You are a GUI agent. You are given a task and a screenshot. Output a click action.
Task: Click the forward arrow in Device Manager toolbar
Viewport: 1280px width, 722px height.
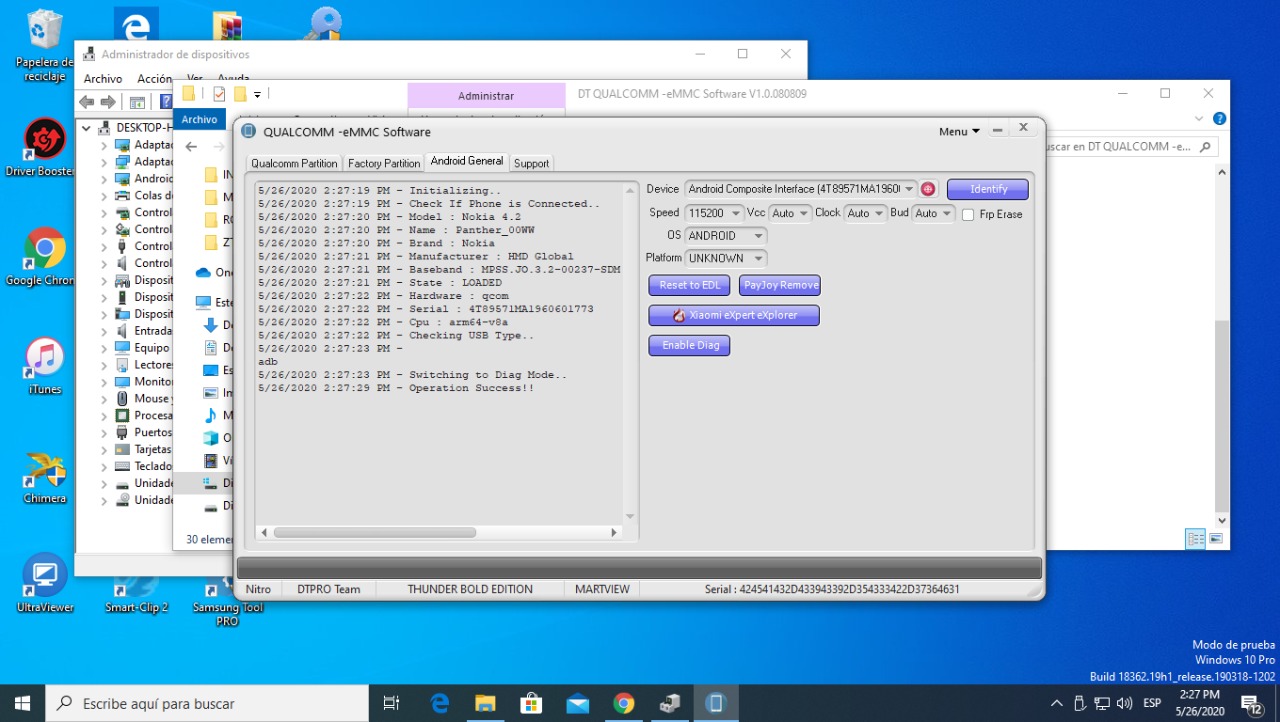108,102
